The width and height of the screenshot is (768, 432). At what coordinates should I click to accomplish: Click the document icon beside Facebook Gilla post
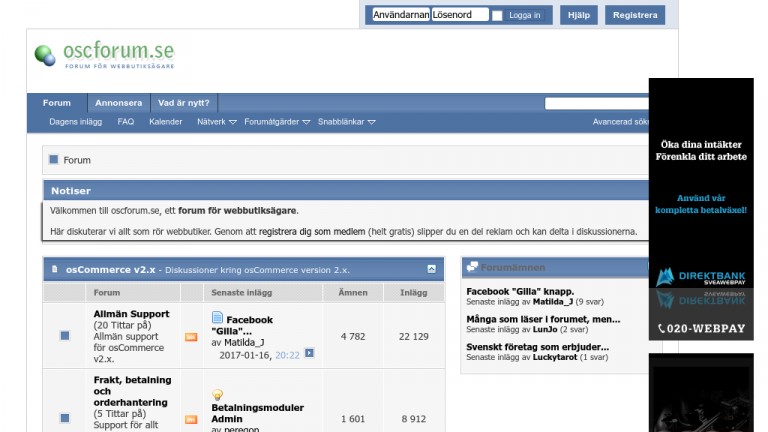tap(218, 318)
